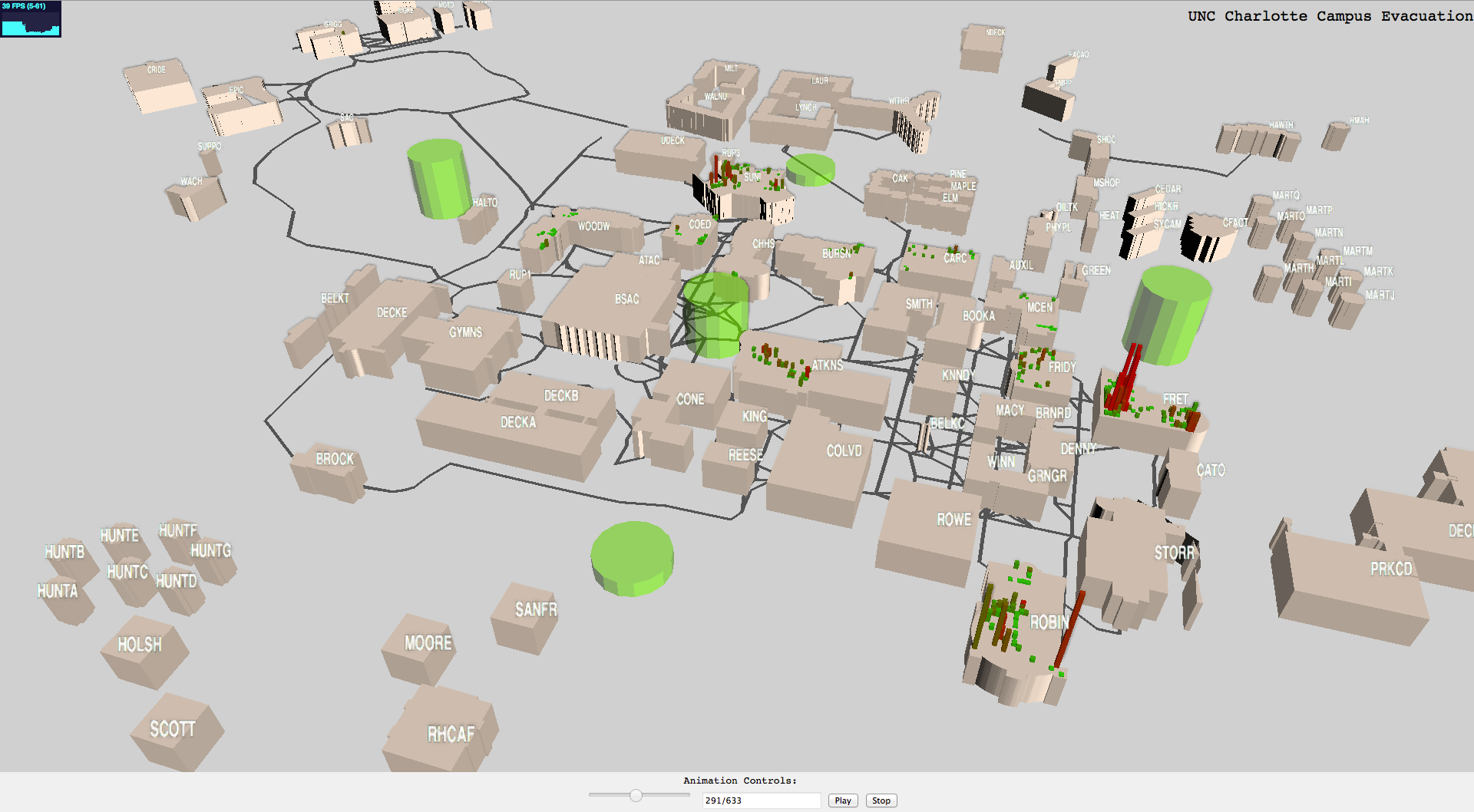Click the UNC Charlotte Campus Evacuation title
The height and width of the screenshot is (812, 1474).
[x=1330, y=16]
